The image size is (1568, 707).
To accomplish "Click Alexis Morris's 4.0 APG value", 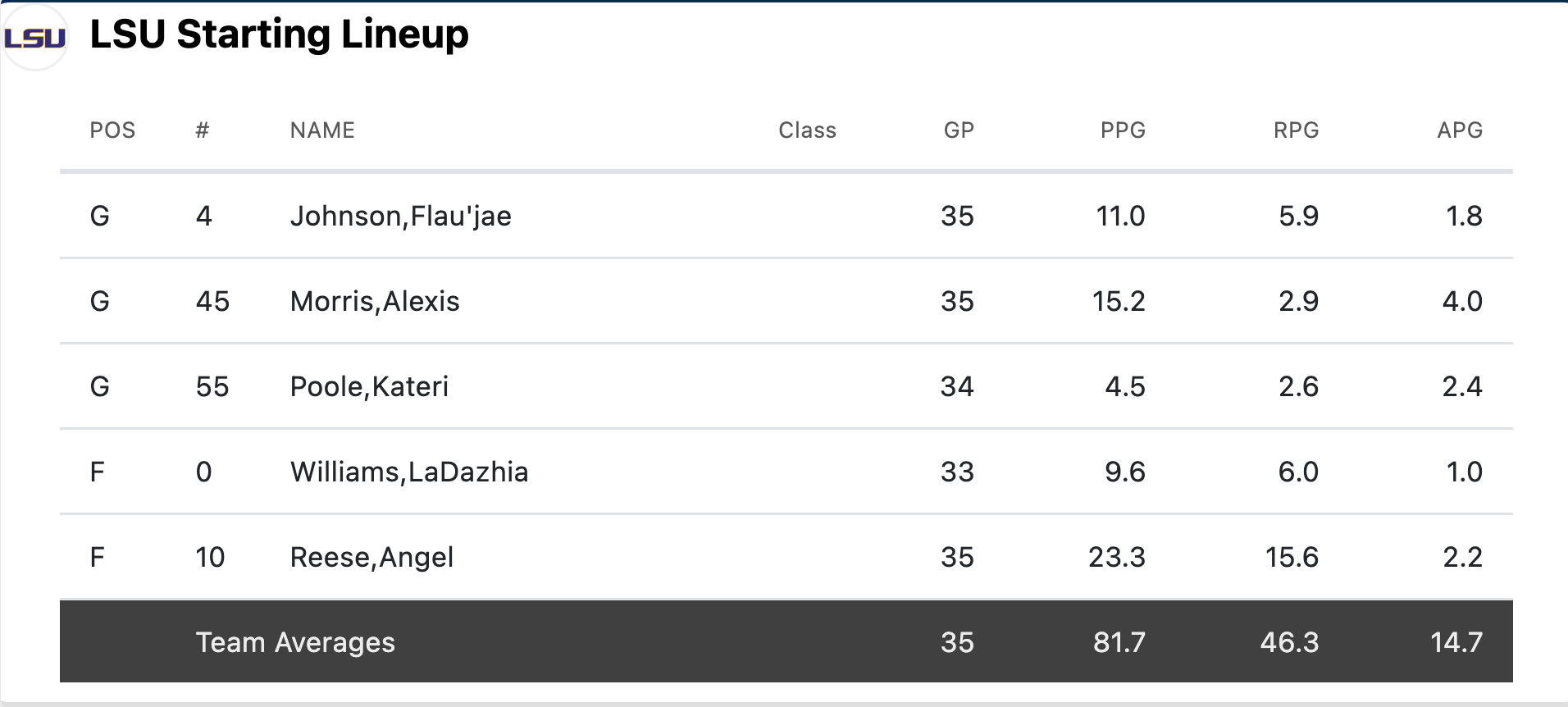I will click(x=1461, y=301).
